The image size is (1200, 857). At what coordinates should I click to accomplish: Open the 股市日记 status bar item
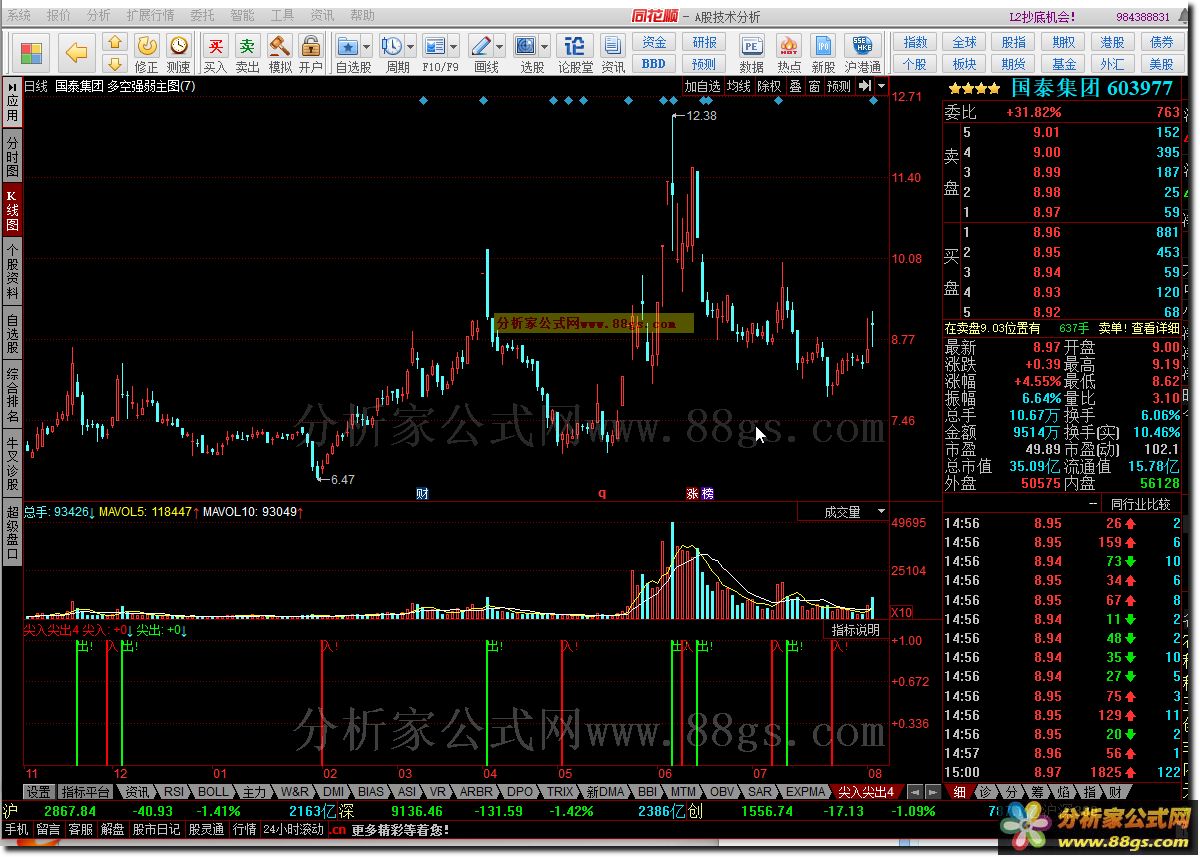(x=157, y=829)
